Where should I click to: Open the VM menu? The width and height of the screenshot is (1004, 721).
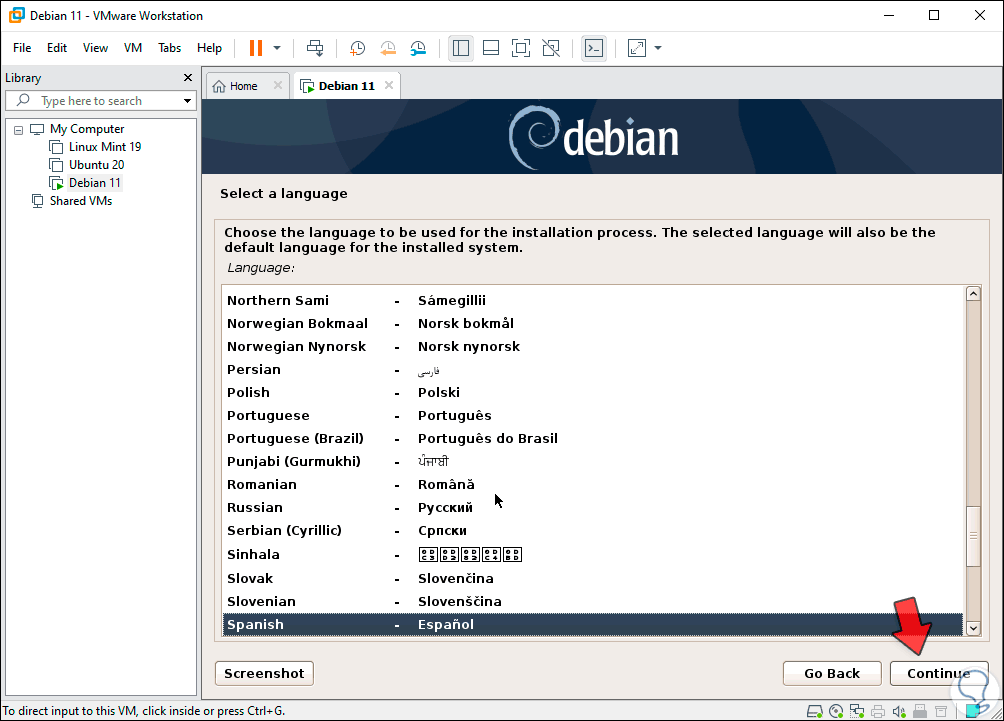click(133, 48)
